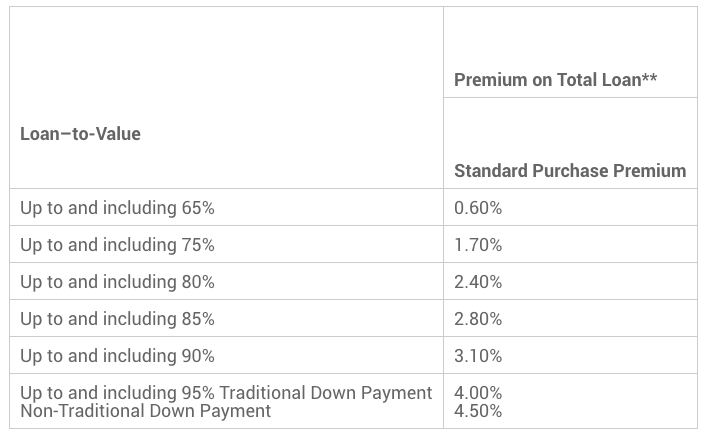The height and width of the screenshot is (438, 707).
Task: Click the 4.00% premium value
Action: coord(478,393)
